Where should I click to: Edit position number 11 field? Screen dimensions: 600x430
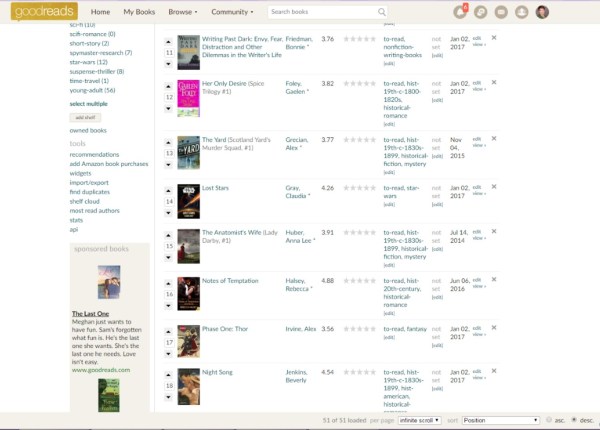(169, 52)
